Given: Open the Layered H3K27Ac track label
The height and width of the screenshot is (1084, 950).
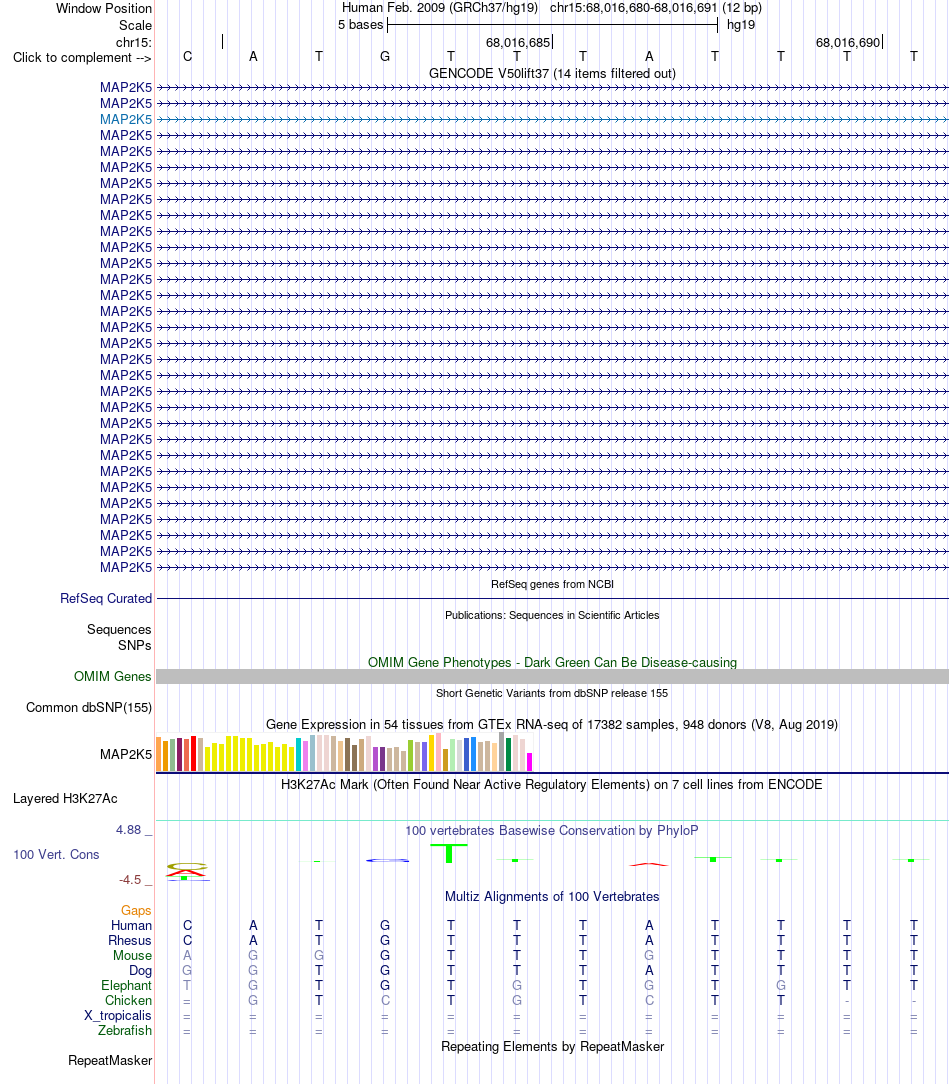Looking at the screenshot, I should [x=65, y=799].
